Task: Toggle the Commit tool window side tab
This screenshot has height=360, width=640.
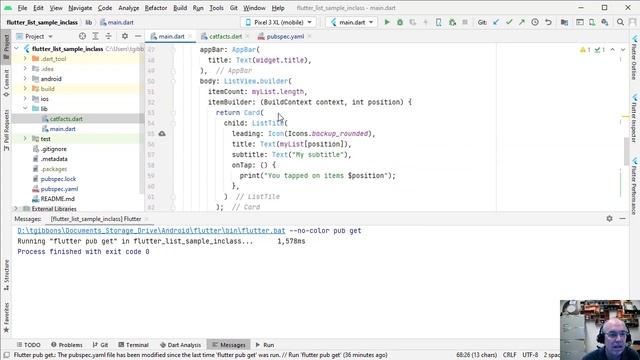Action: 6,83
